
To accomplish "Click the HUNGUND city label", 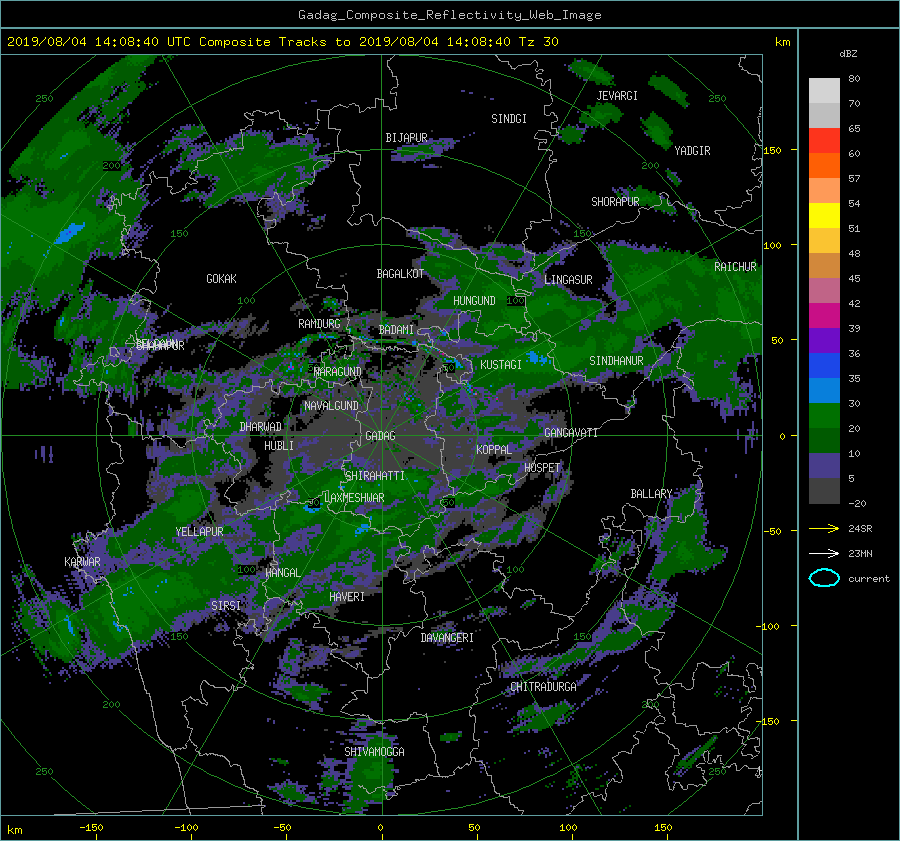I will pyautogui.click(x=474, y=301).
